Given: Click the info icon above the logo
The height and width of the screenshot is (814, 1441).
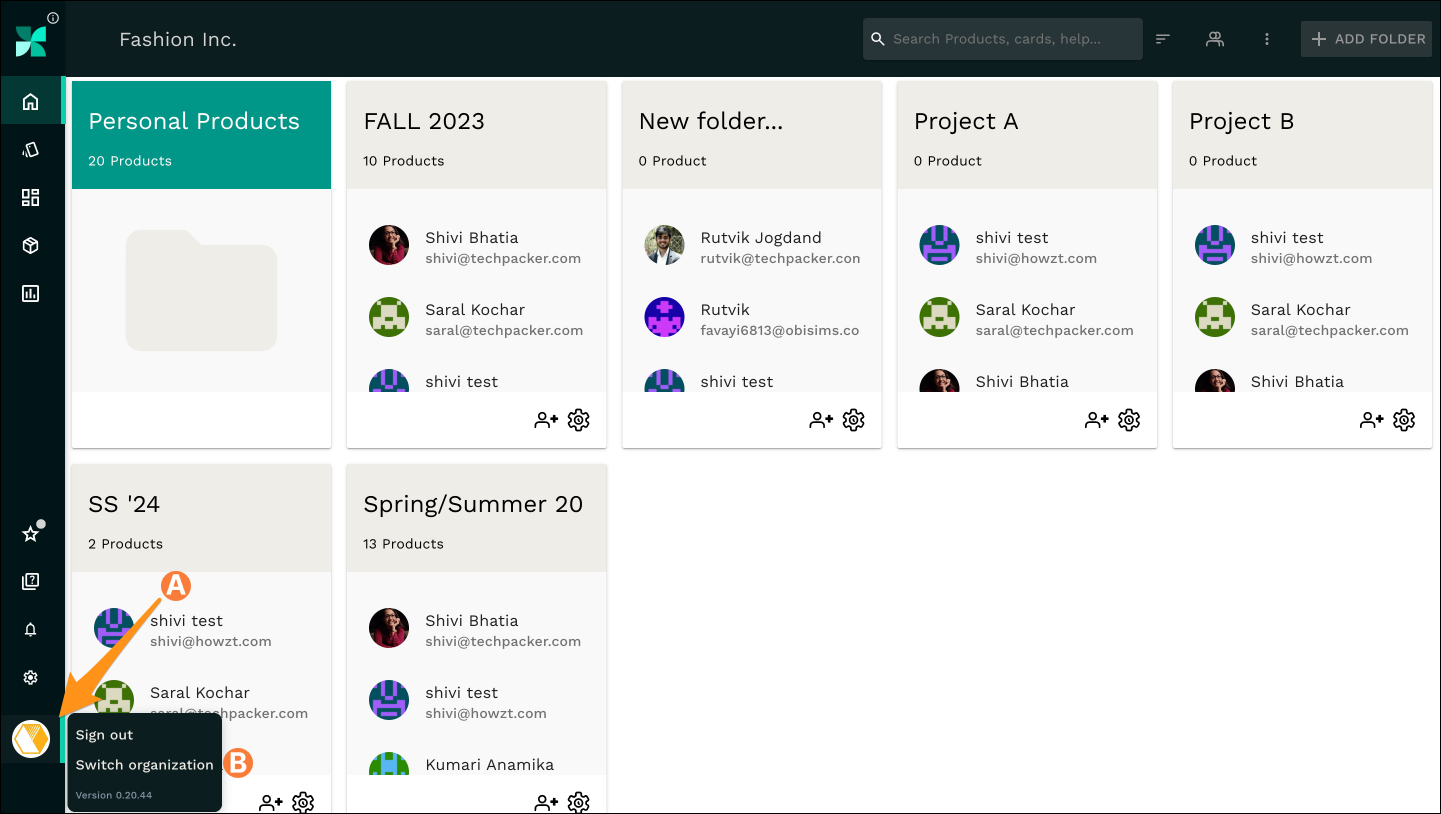Looking at the screenshot, I should [53, 18].
